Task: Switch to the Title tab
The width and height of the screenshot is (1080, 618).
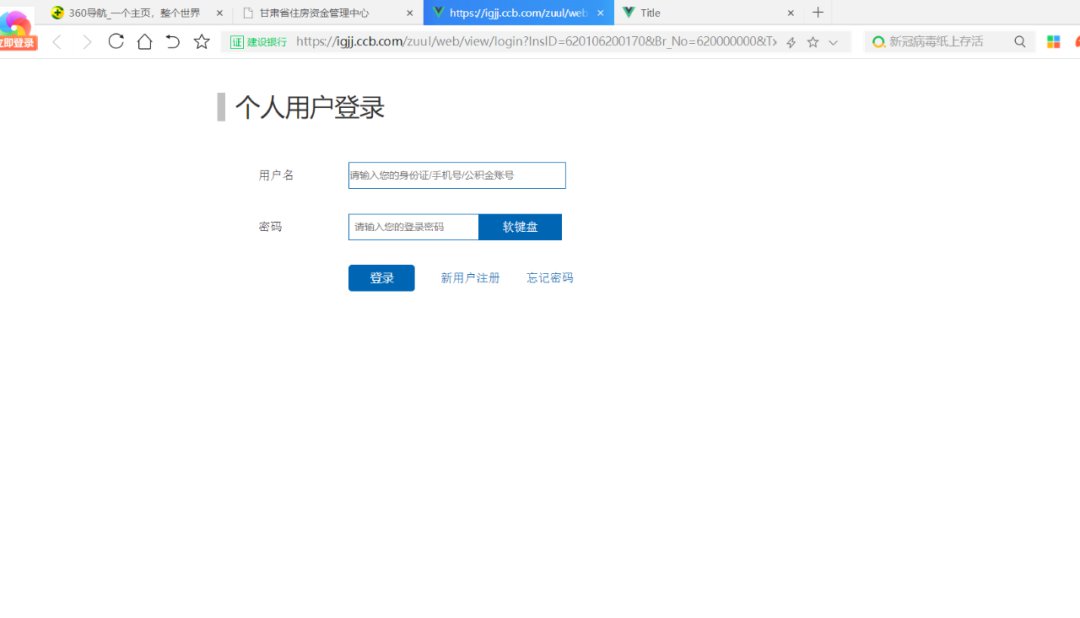Action: click(x=700, y=13)
